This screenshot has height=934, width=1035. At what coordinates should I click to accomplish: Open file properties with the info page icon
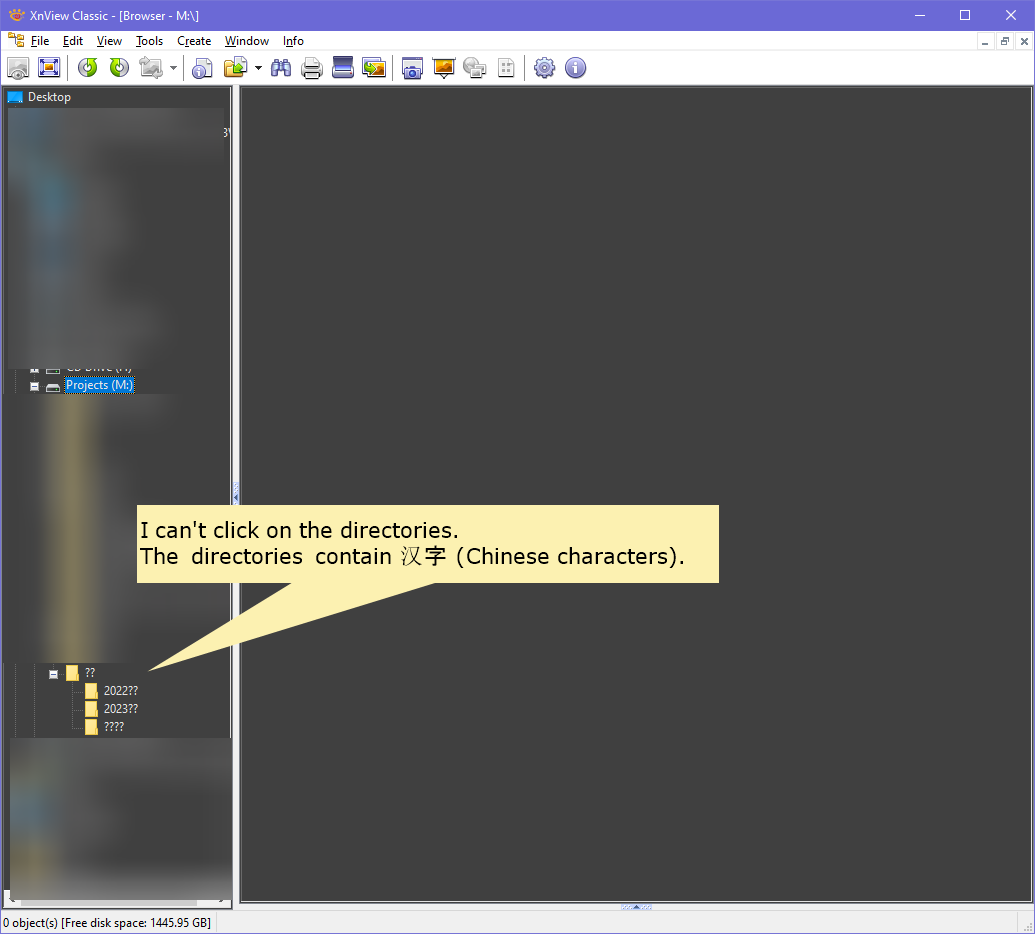pyautogui.click(x=202, y=67)
